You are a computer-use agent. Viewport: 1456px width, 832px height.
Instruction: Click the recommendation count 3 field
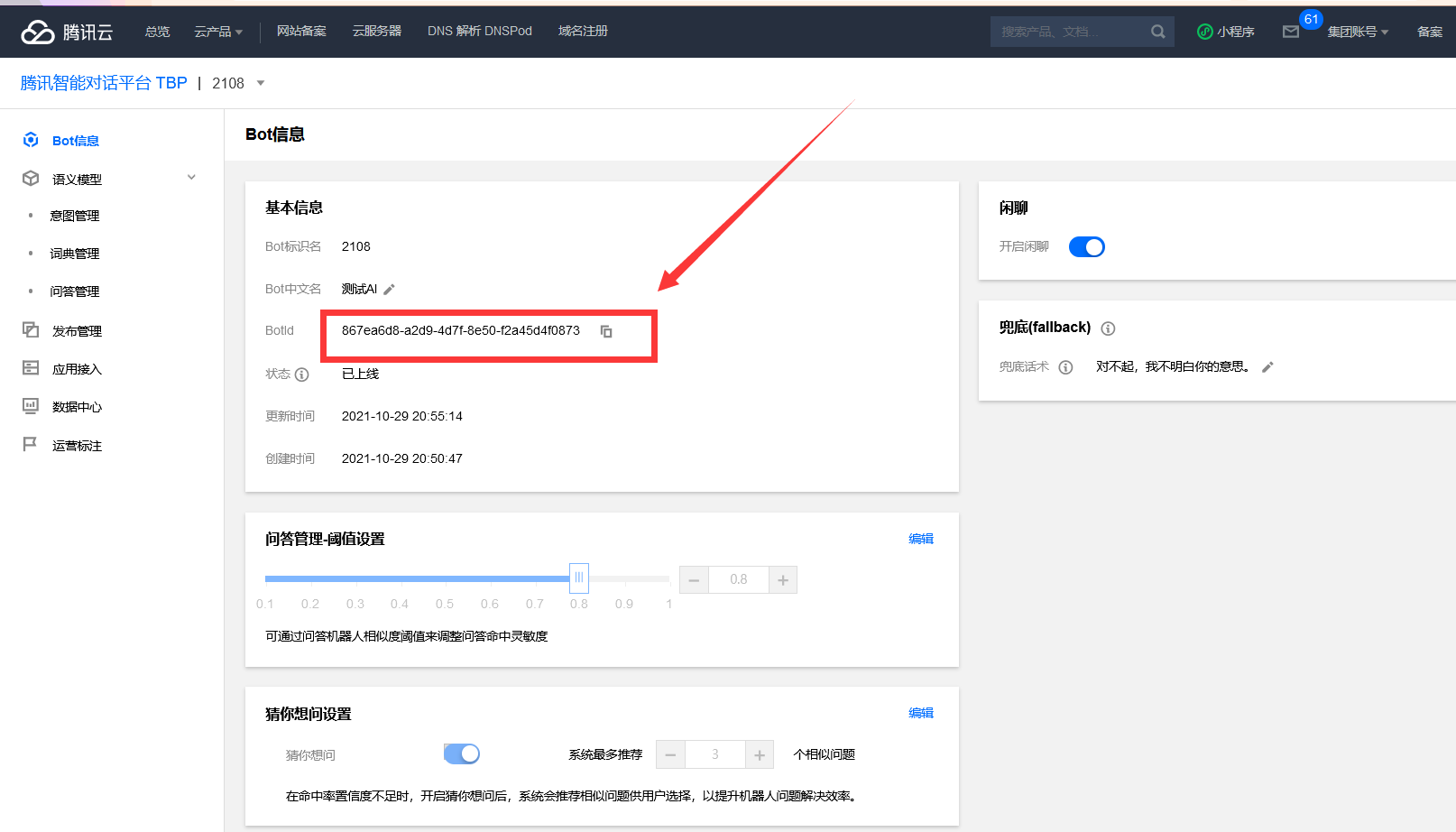(x=715, y=754)
